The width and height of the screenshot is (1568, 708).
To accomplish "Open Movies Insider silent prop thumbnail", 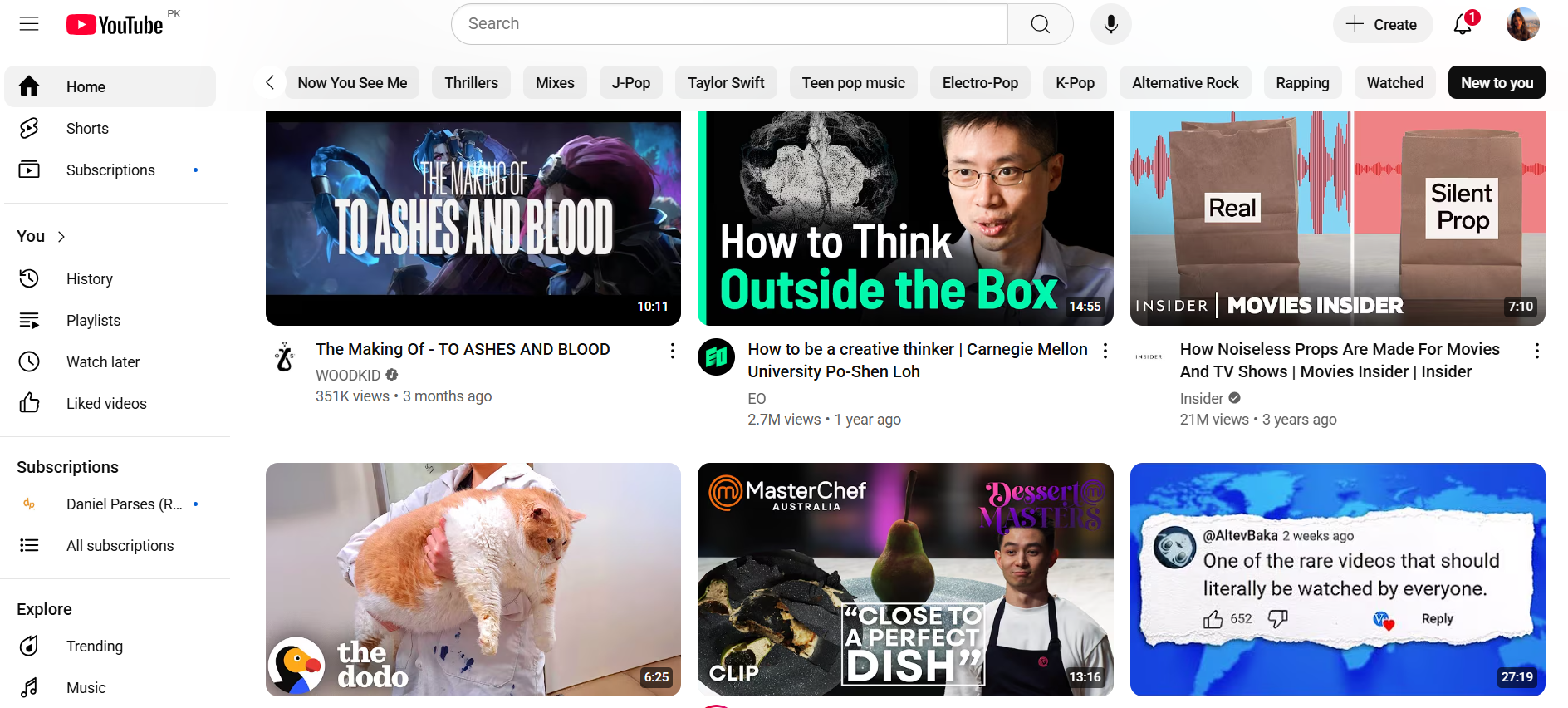I will pyautogui.click(x=1337, y=219).
